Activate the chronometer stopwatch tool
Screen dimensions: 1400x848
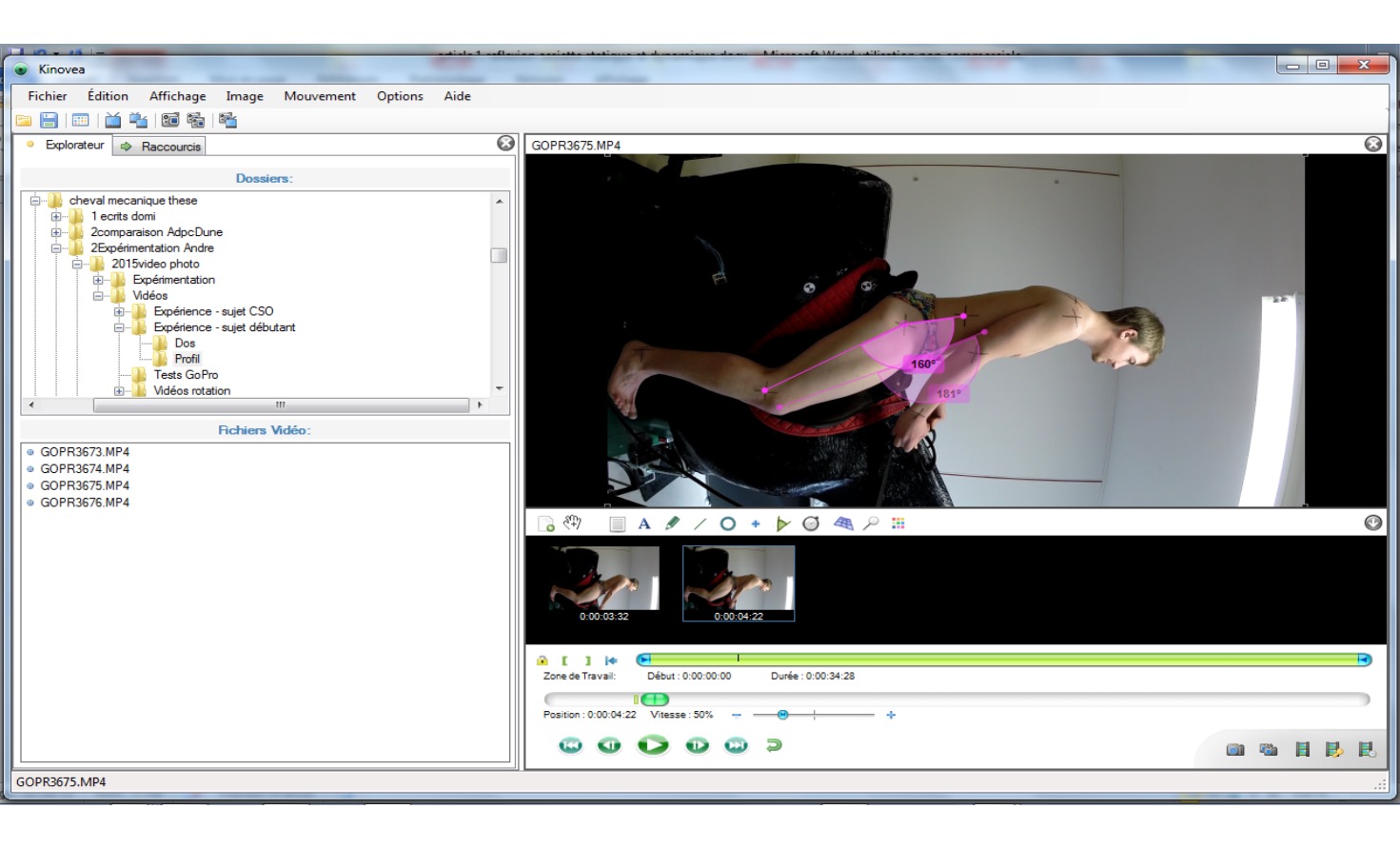(x=811, y=523)
